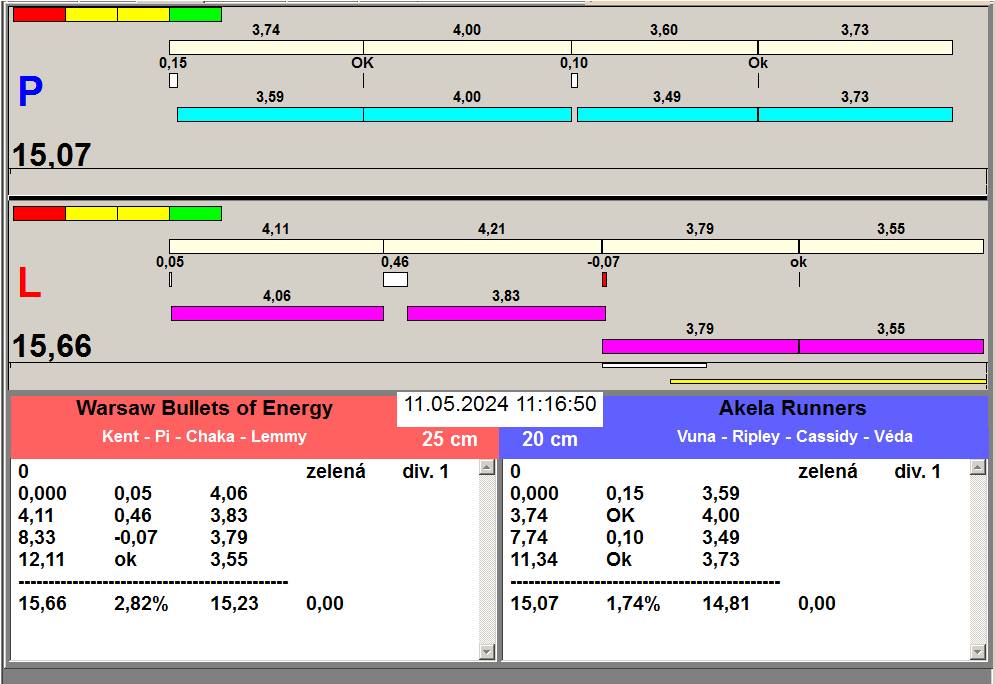Click the red -0,07 pass marker in lane L
This screenshot has width=995, height=684.
tap(604, 280)
